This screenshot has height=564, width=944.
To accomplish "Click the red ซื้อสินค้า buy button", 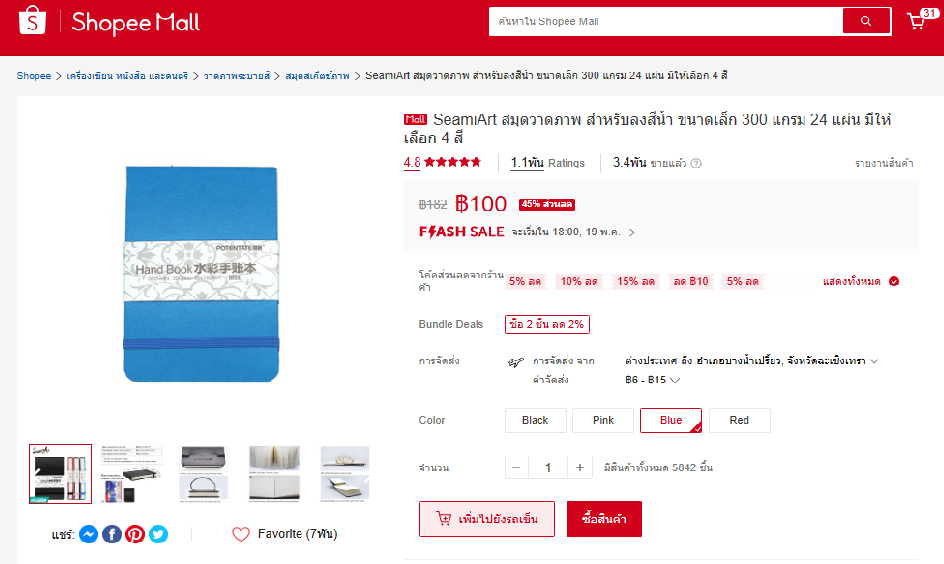I will [x=604, y=519].
